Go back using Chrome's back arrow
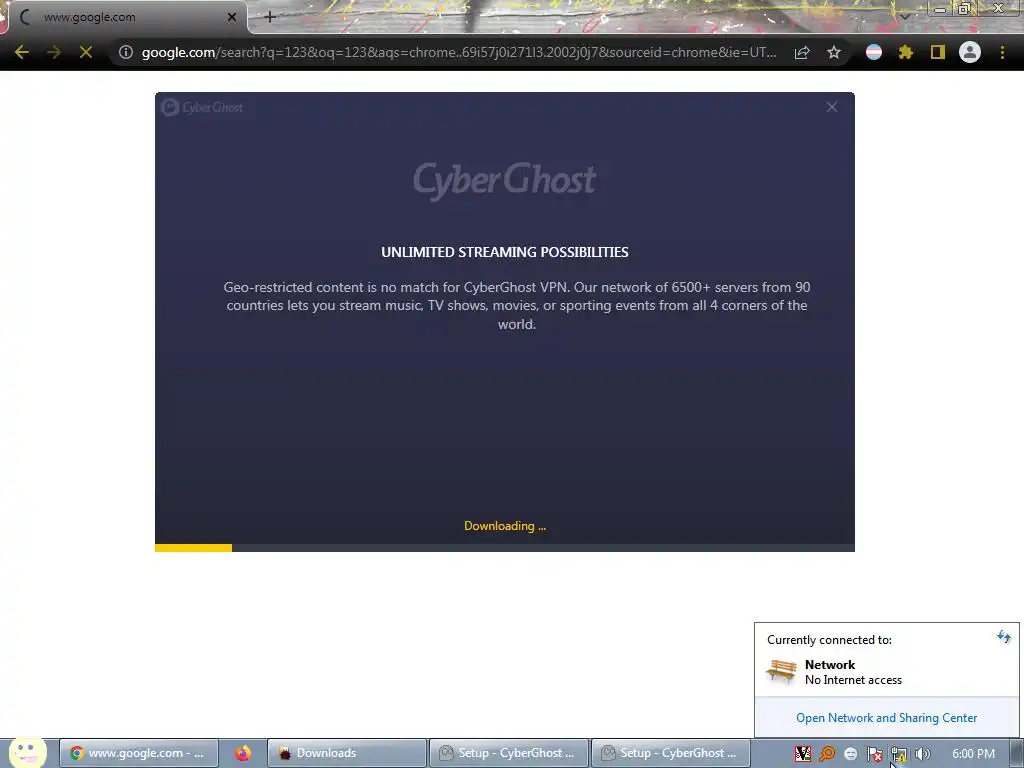The width and height of the screenshot is (1024, 768). [x=22, y=52]
